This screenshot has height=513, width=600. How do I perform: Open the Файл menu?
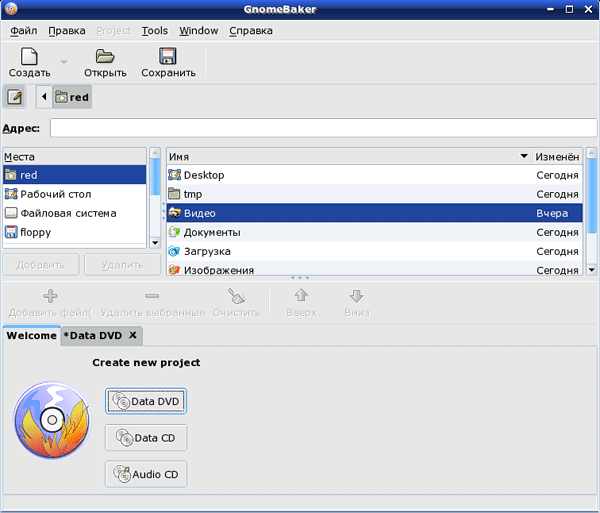click(24, 31)
